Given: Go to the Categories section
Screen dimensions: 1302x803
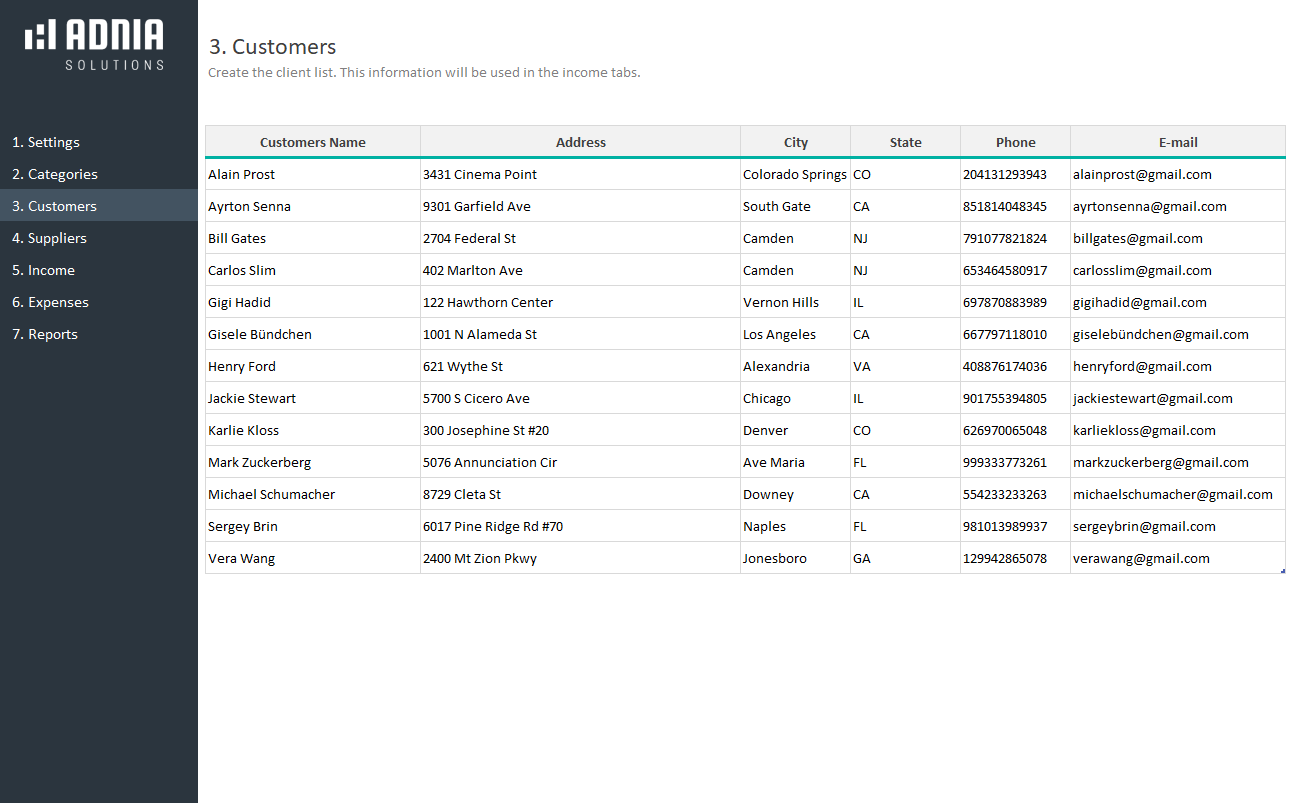Looking at the screenshot, I should pyautogui.click(x=55, y=174).
